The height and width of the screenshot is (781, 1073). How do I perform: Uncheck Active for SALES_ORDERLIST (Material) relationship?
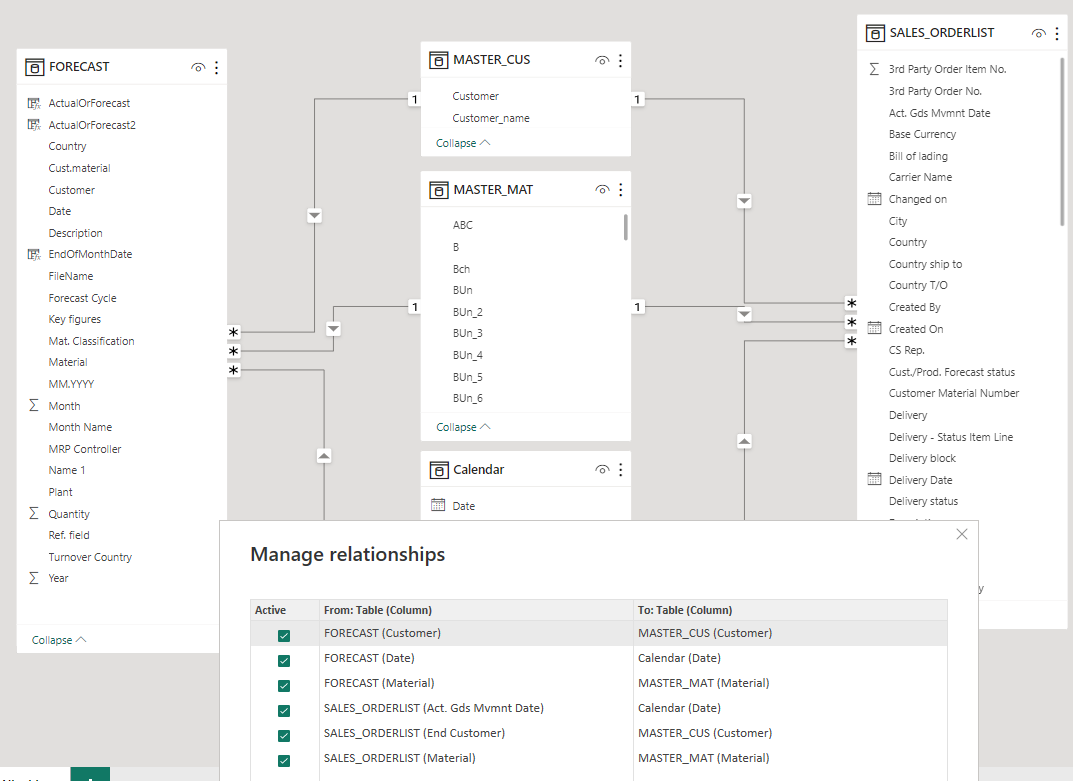284,760
